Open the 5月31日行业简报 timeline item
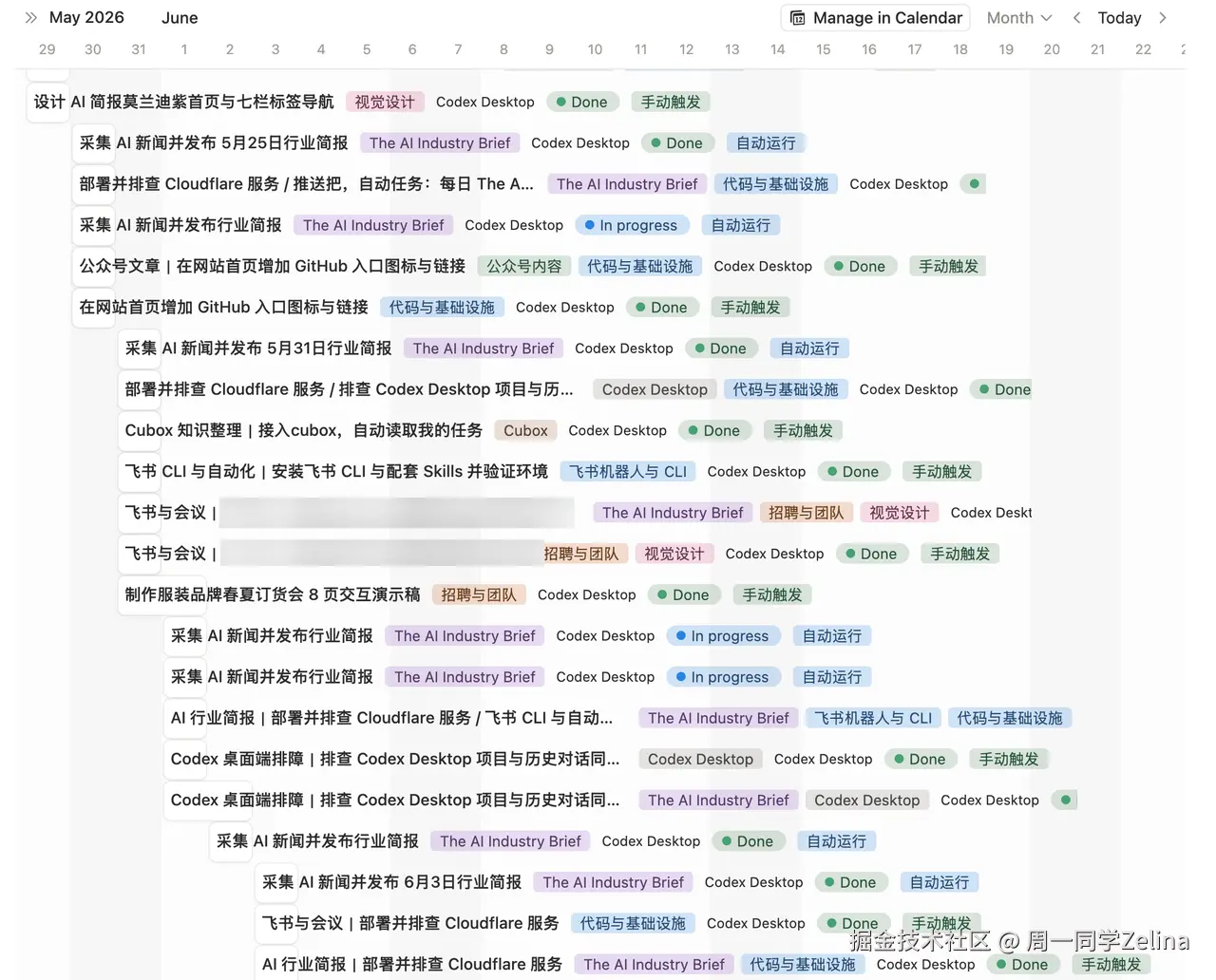 pos(258,348)
